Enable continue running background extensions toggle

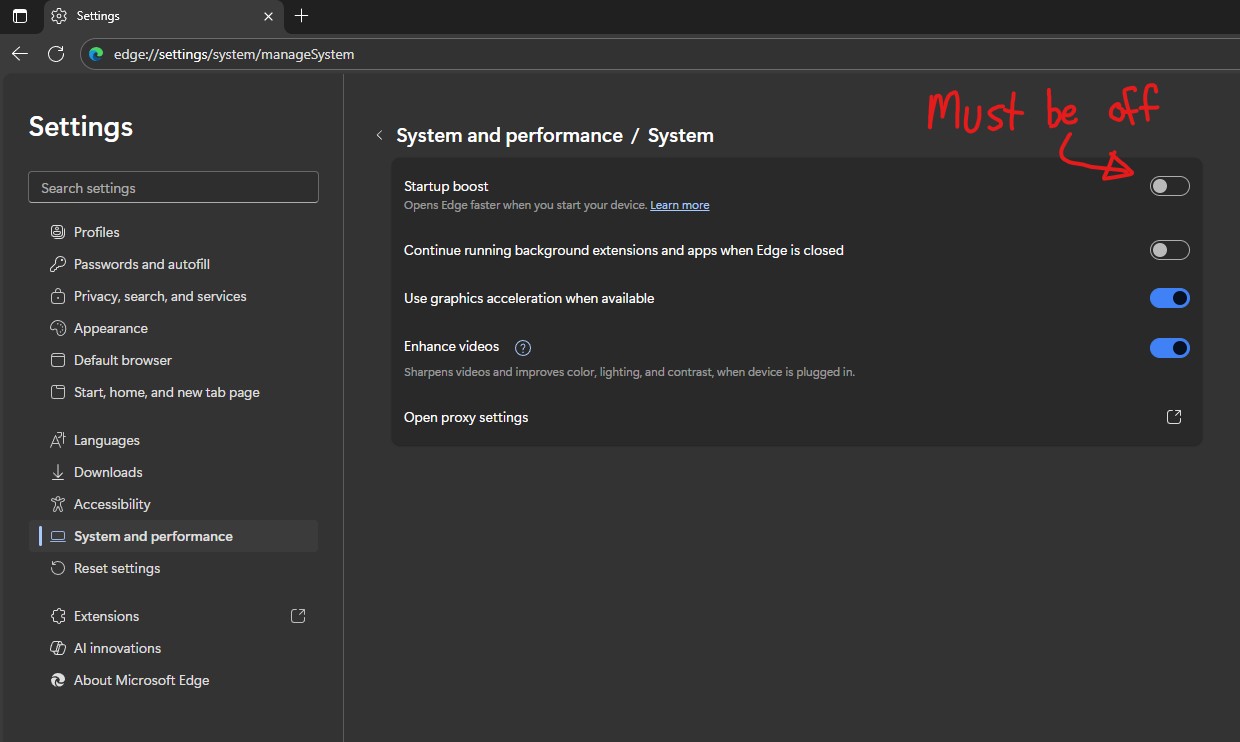[x=1169, y=250]
